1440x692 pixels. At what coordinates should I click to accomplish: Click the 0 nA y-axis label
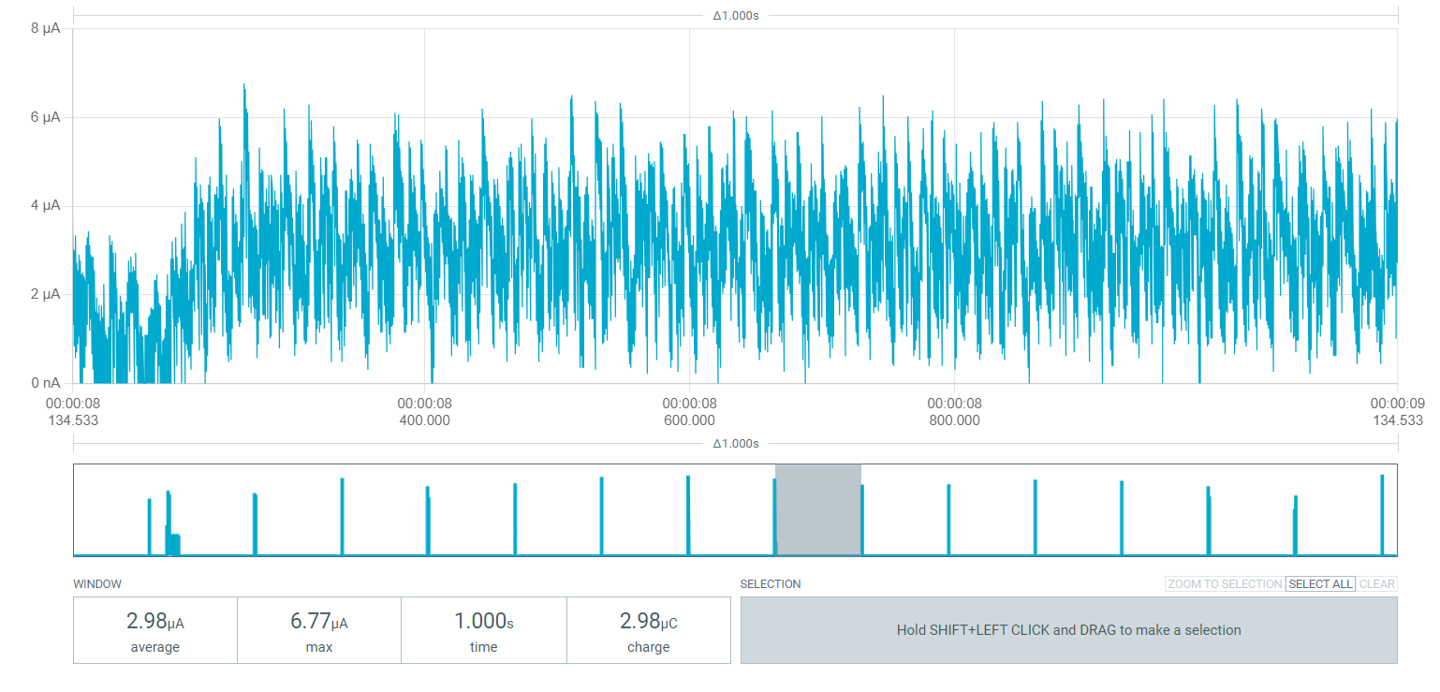click(x=46, y=383)
